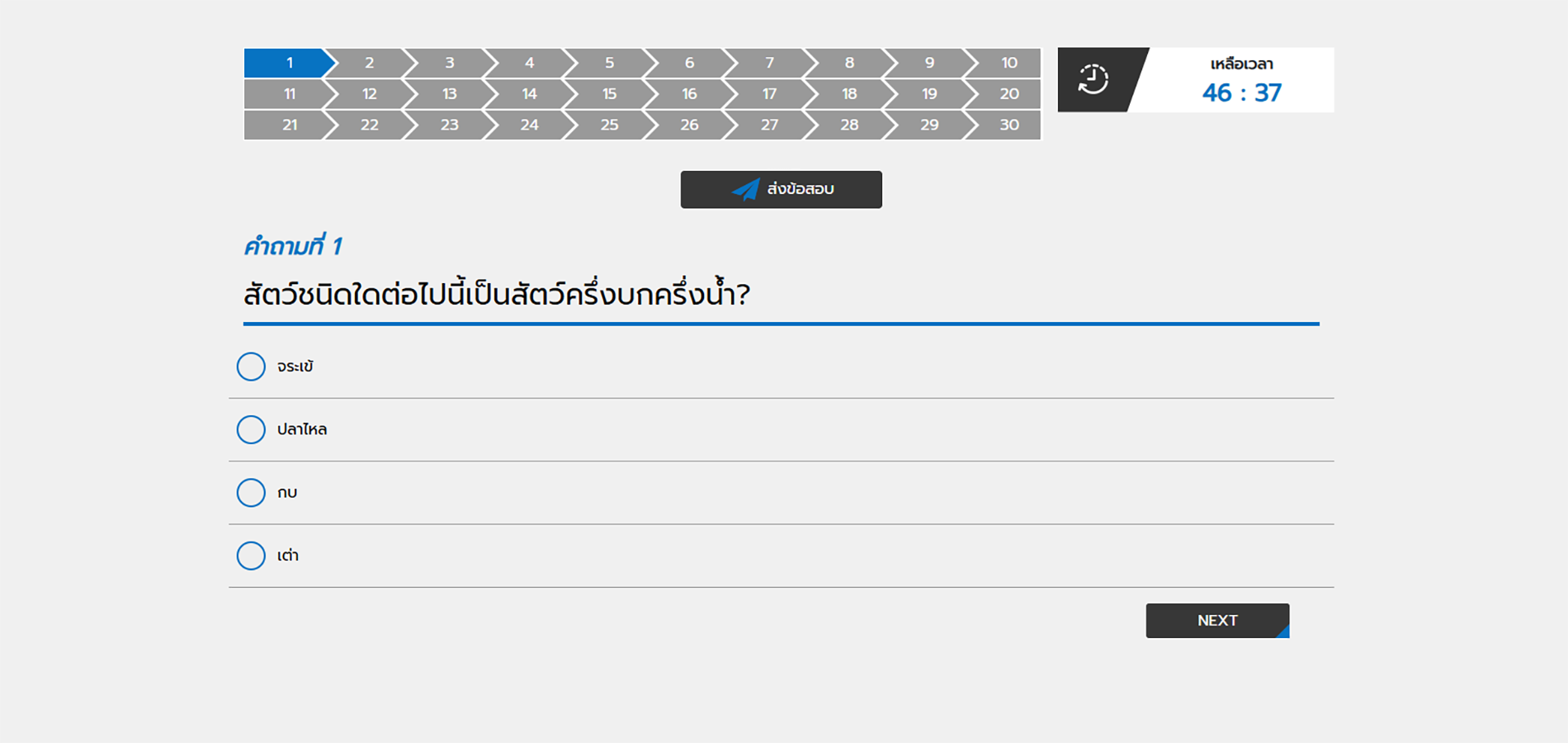Click the ส่งข้อสอบ submit exam button

click(x=781, y=189)
